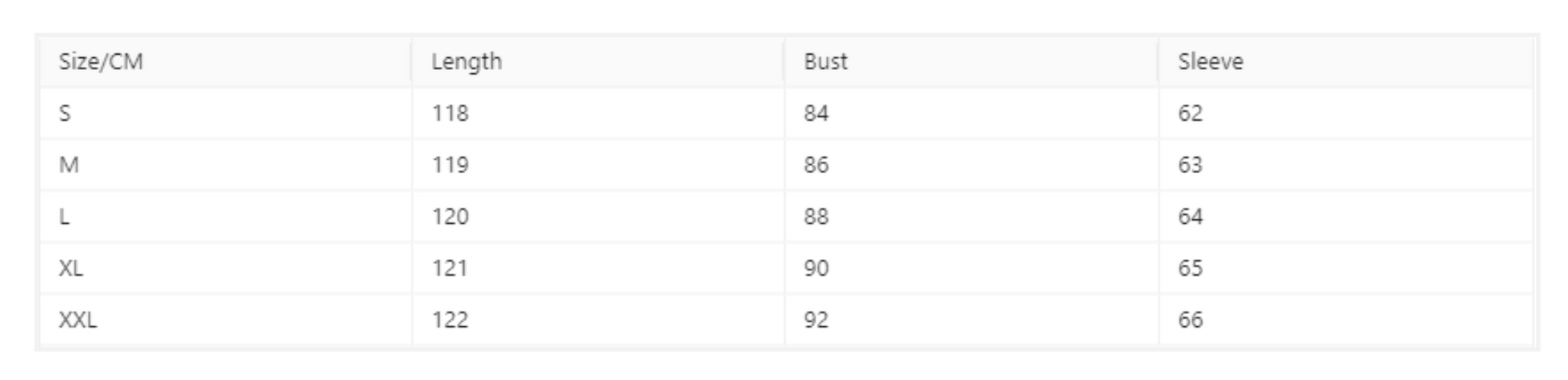
Task: Click the sleeve value 66
Action: tap(1190, 320)
